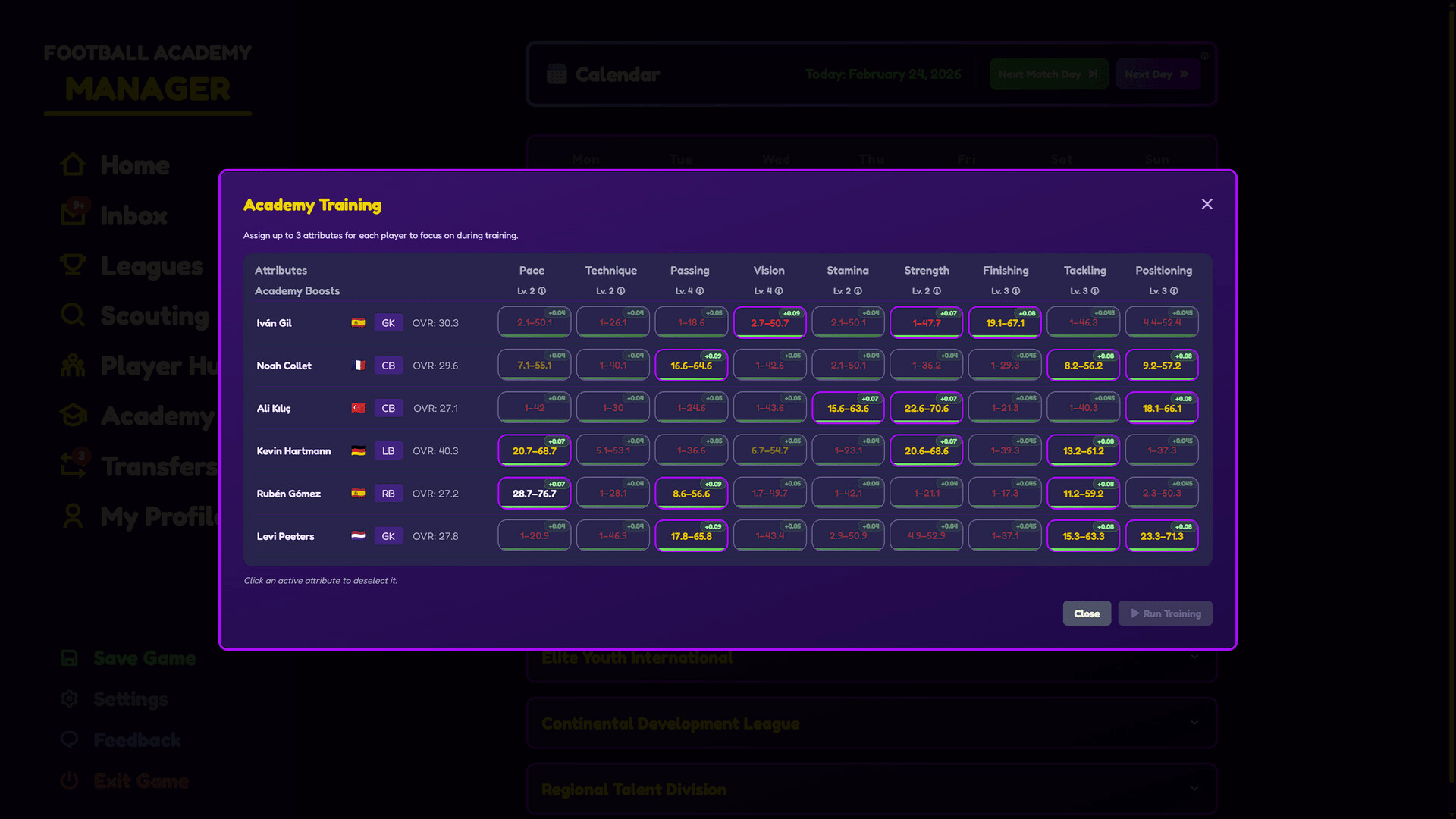Click the info icon beside Passing Lv. 4
The height and width of the screenshot is (819, 1456).
point(700,291)
